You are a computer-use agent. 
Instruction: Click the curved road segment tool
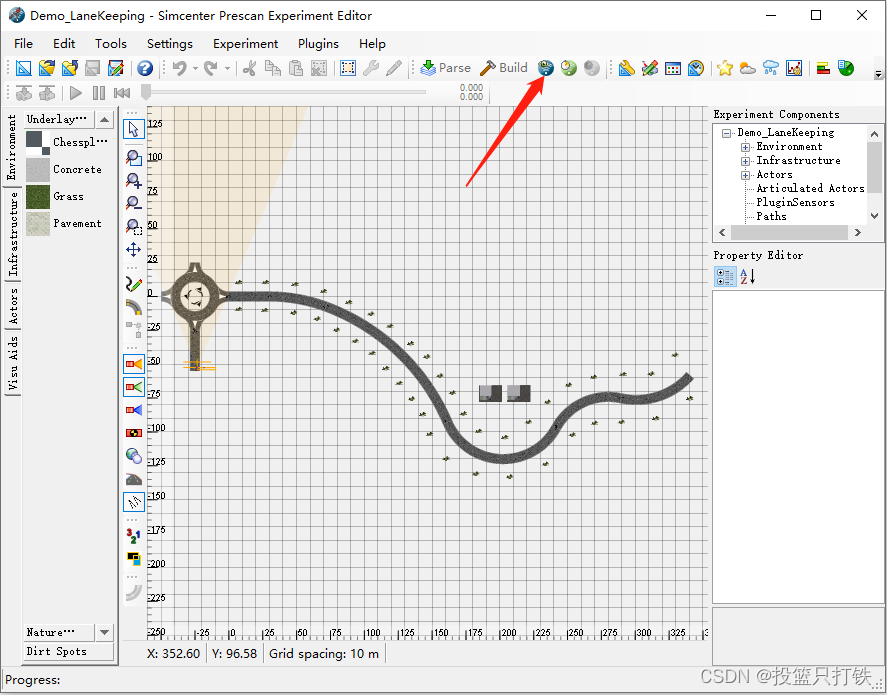coord(134,307)
